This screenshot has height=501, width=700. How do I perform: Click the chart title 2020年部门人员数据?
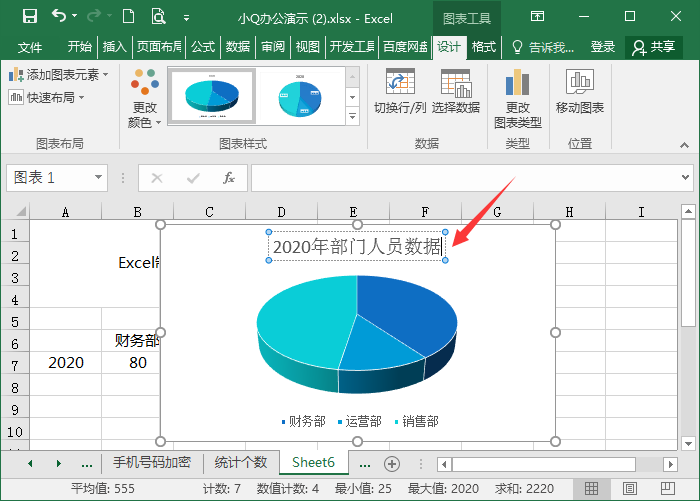pos(357,246)
